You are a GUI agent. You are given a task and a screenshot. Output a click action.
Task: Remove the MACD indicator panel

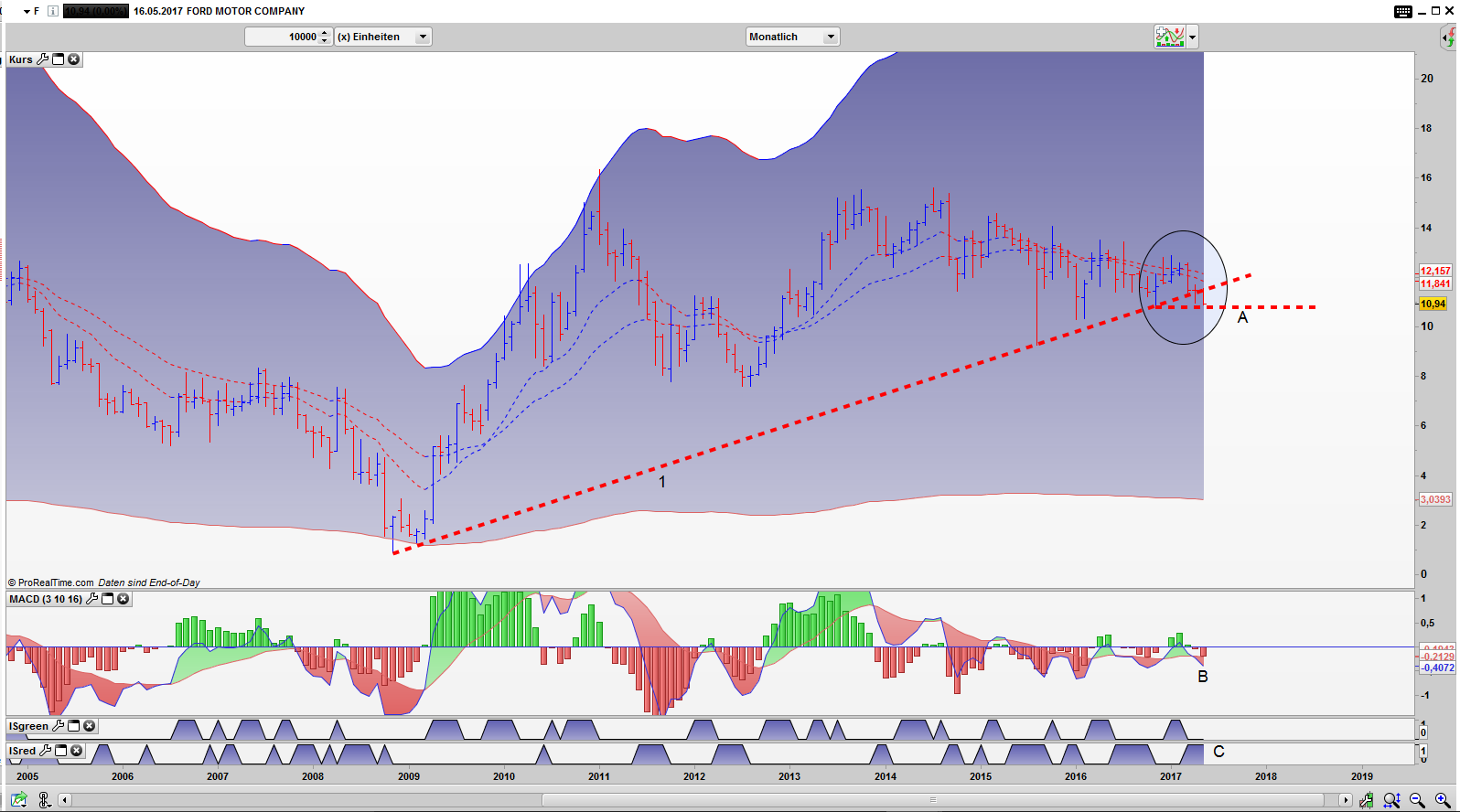tap(123, 599)
